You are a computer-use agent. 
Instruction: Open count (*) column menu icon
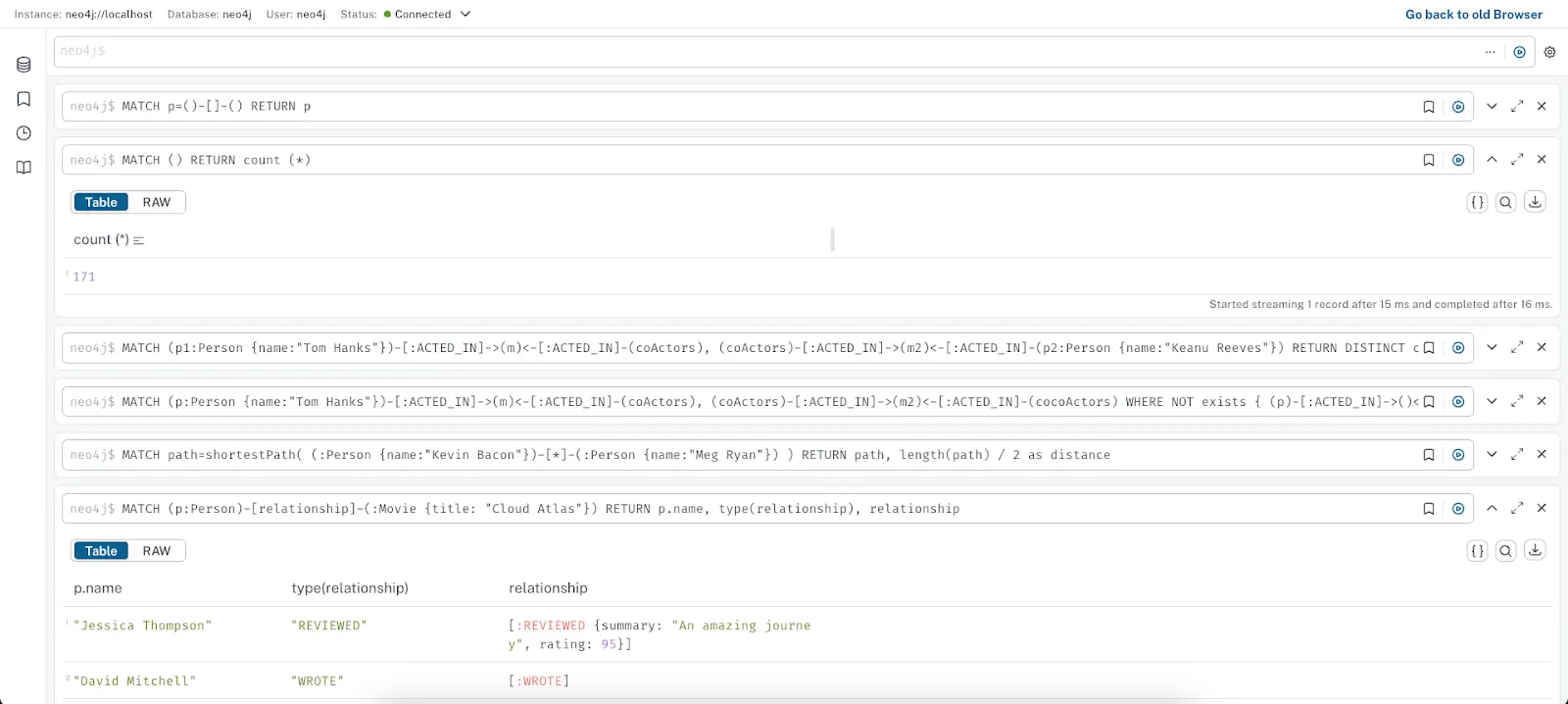[x=138, y=240]
